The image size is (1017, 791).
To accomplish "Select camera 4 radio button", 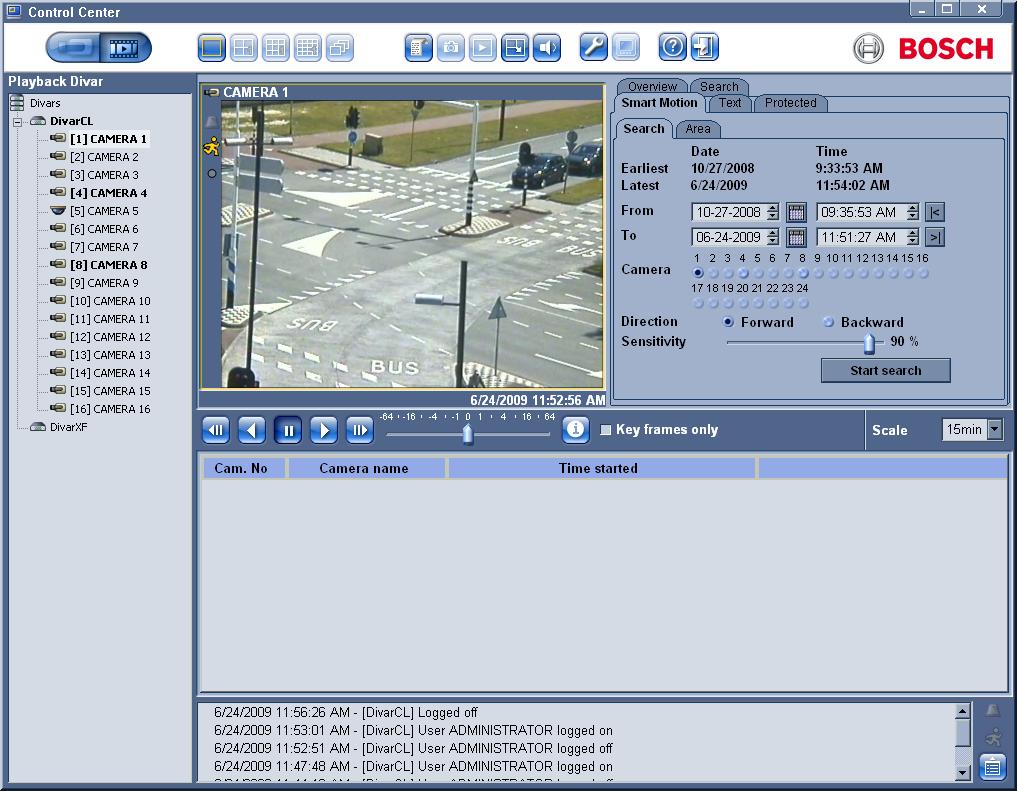I will click(x=743, y=273).
